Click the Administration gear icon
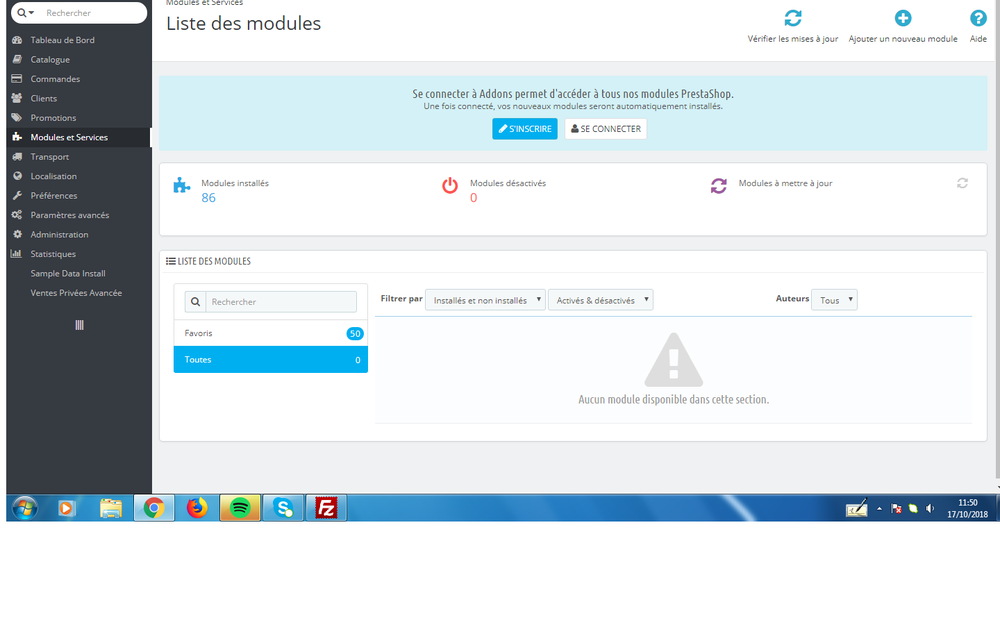The image size is (1000, 625). [17, 234]
